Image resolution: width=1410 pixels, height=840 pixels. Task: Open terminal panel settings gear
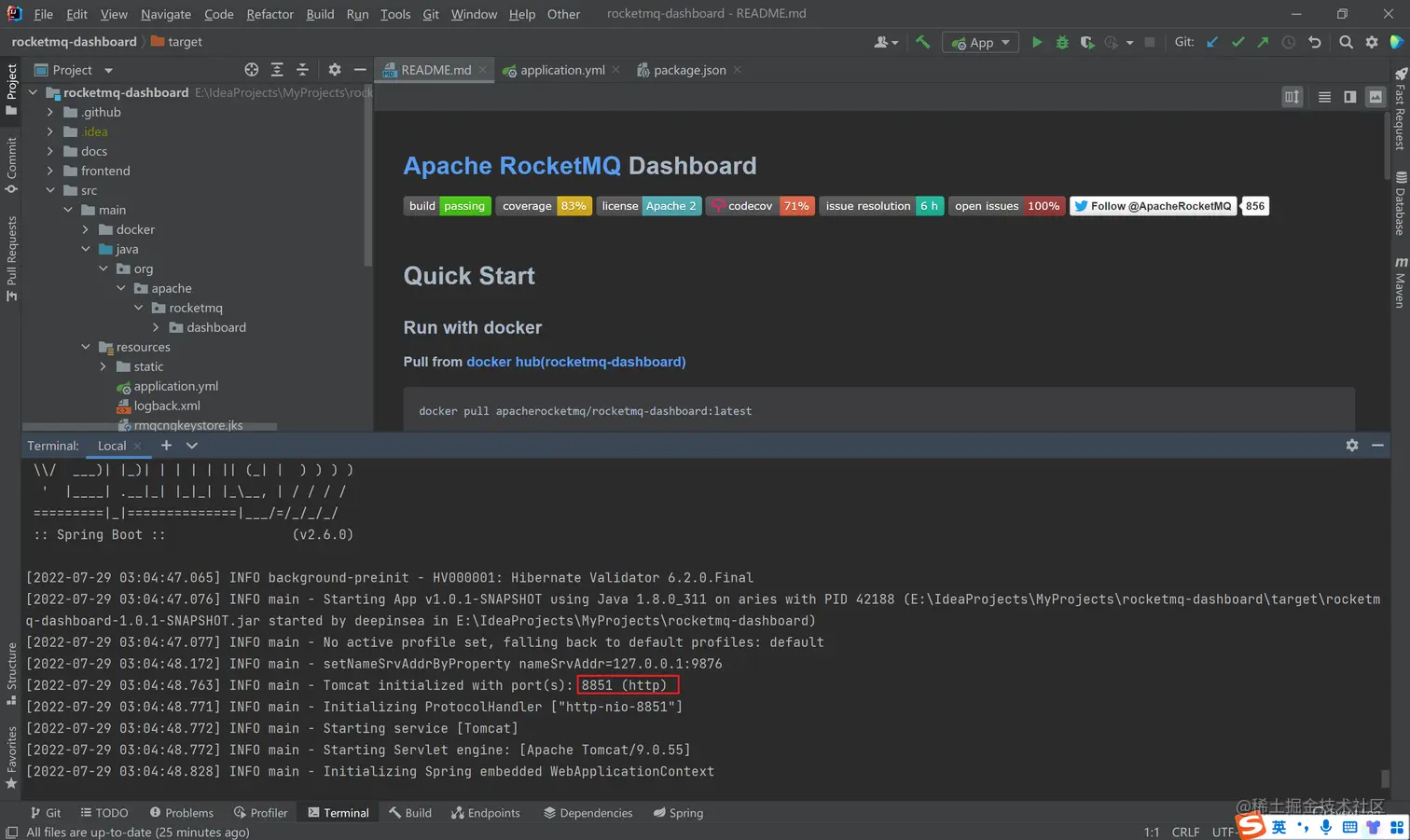tap(1352, 446)
